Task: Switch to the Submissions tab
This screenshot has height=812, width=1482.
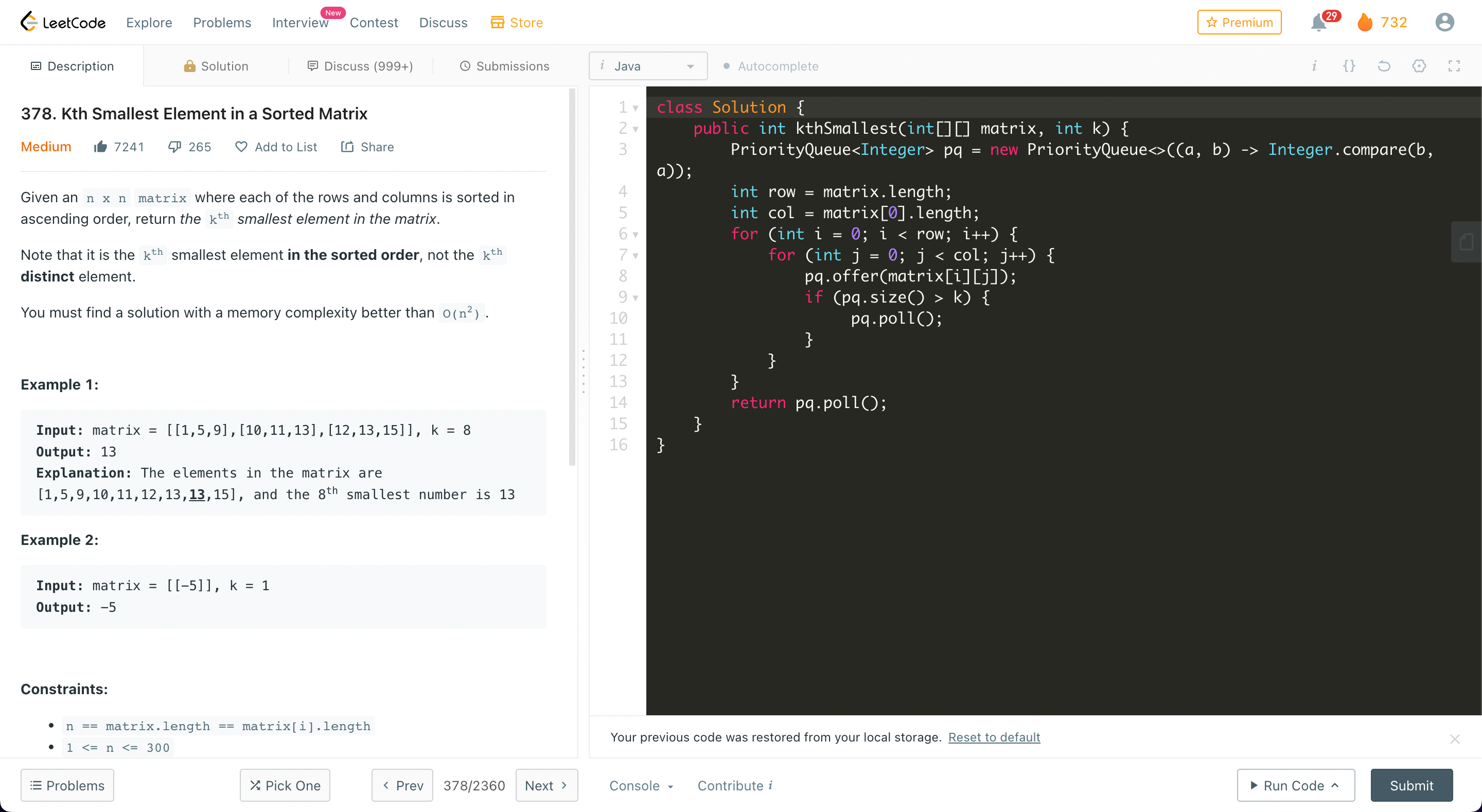Action: click(504, 66)
